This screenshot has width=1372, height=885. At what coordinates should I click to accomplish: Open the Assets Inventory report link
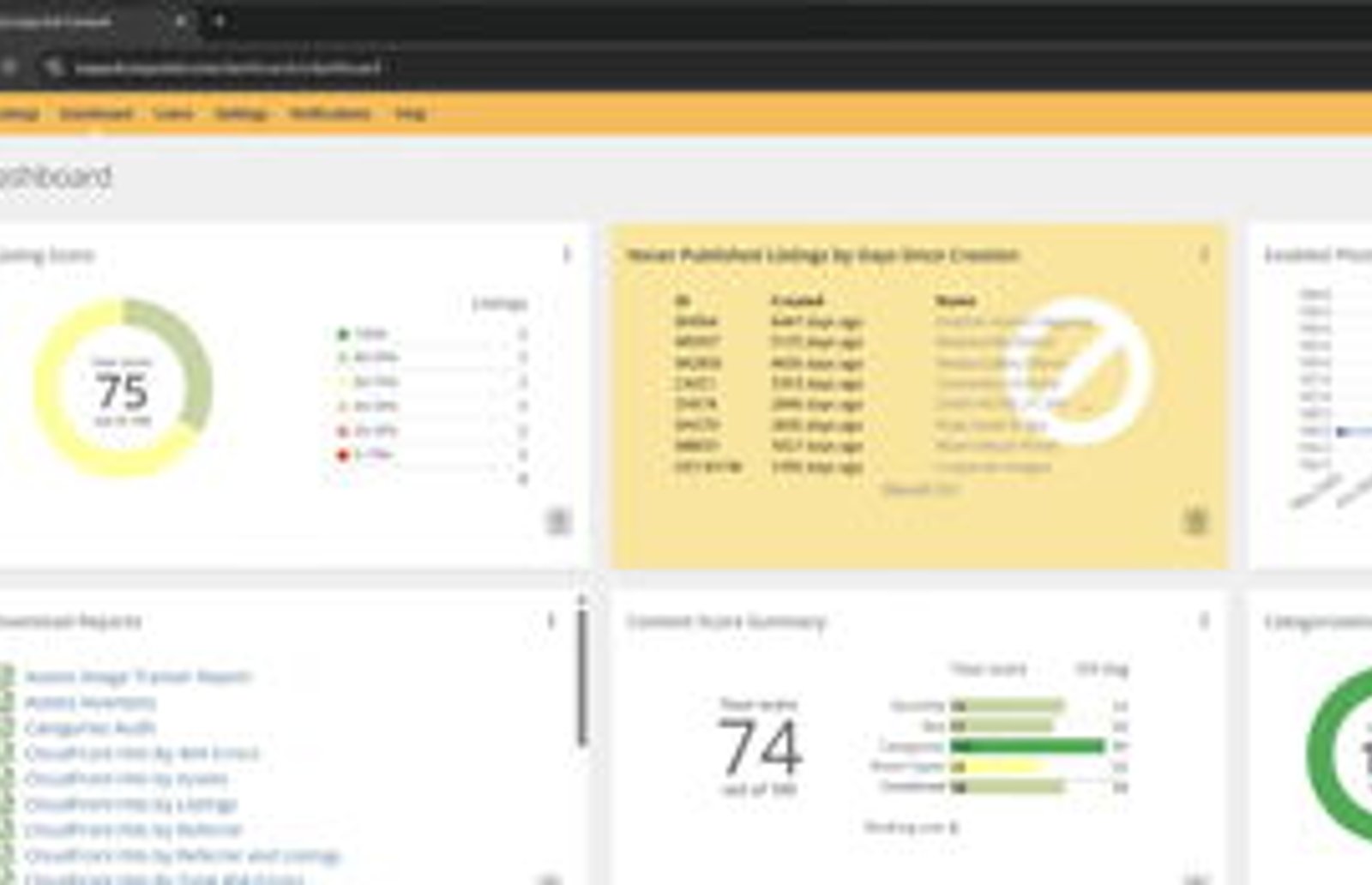tap(90, 702)
